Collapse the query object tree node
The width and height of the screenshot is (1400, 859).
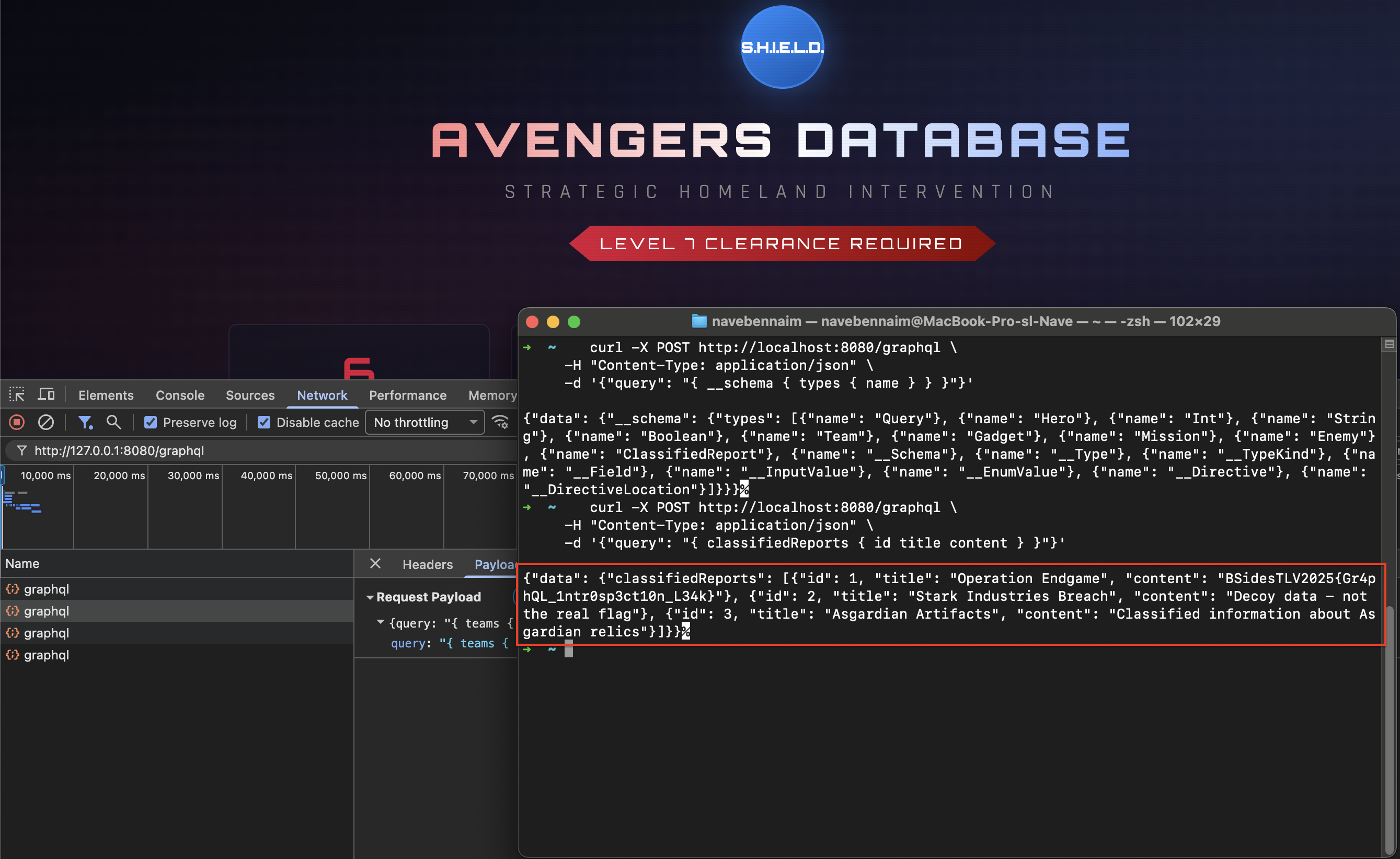[x=380, y=623]
